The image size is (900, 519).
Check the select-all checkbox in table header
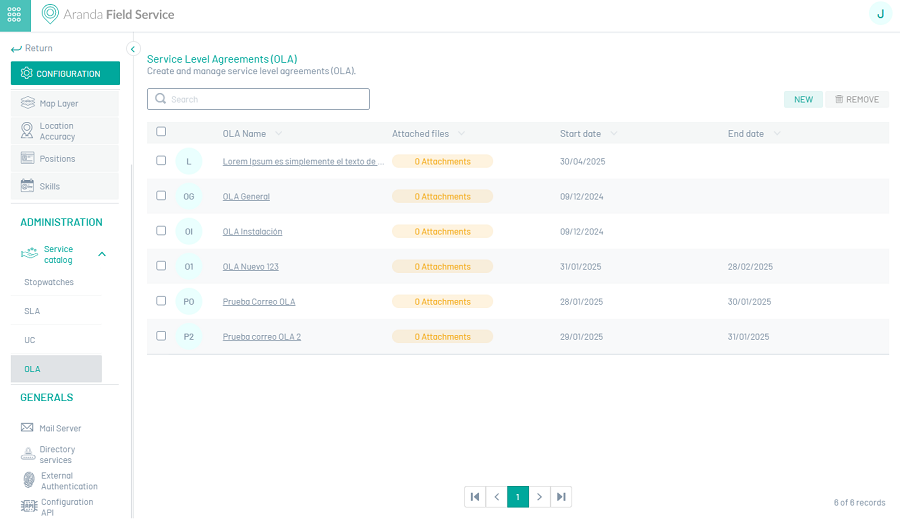[x=161, y=132]
